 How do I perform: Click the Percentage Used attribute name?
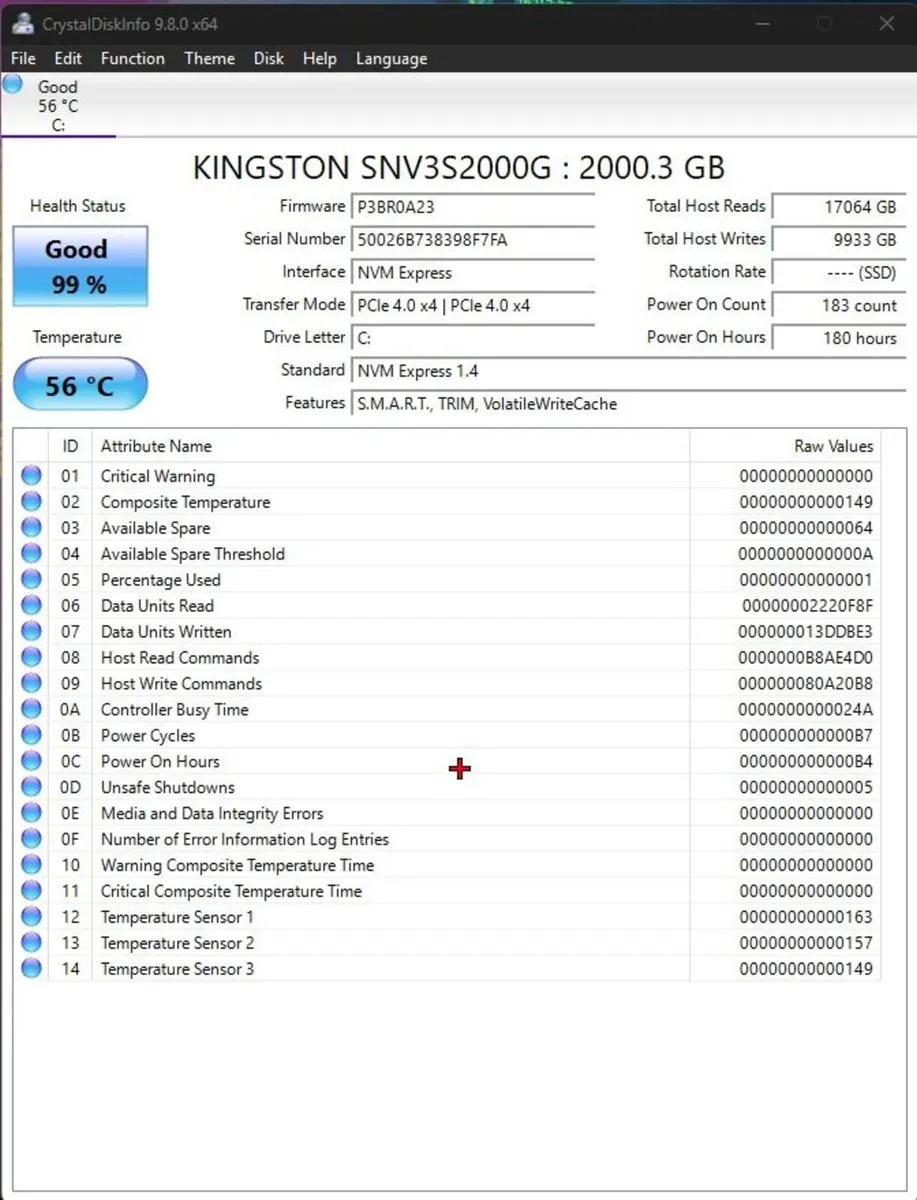click(161, 580)
